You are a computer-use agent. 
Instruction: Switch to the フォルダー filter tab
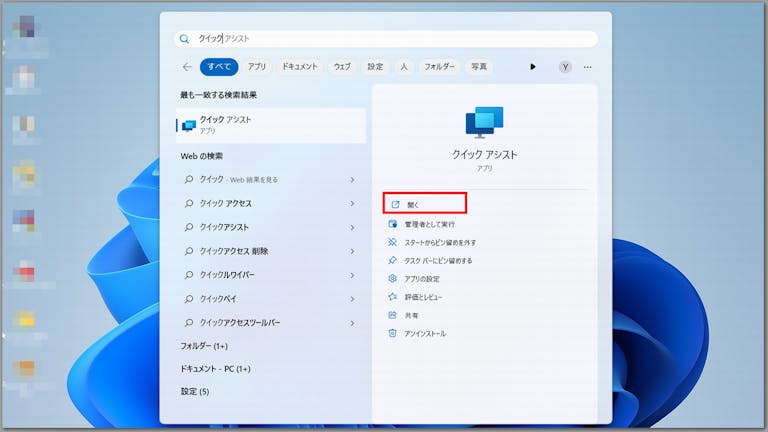(x=439, y=67)
